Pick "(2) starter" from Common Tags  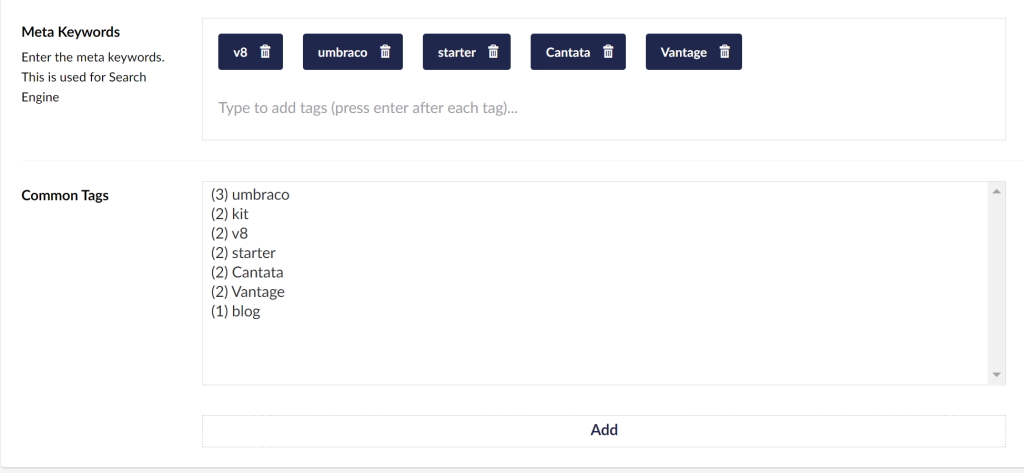(243, 253)
